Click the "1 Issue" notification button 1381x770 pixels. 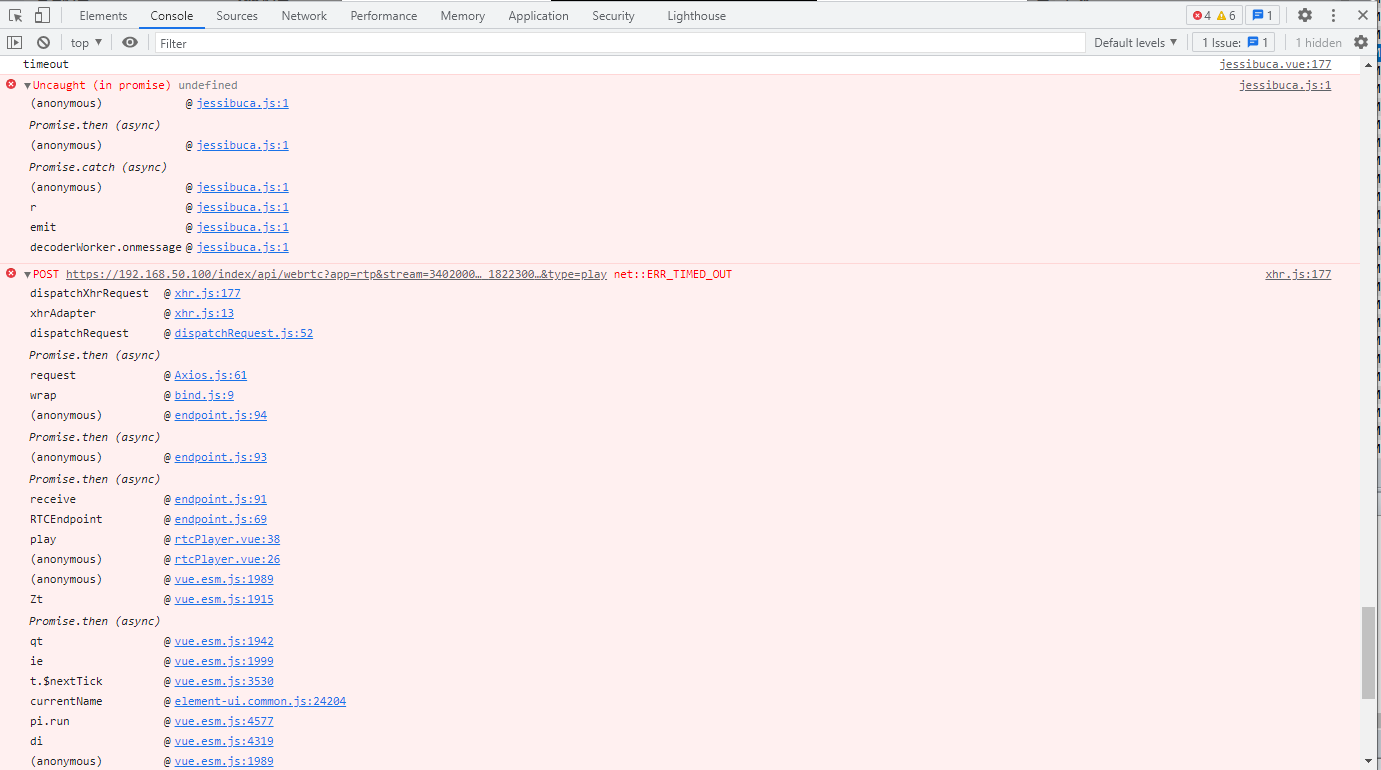coord(1233,42)
